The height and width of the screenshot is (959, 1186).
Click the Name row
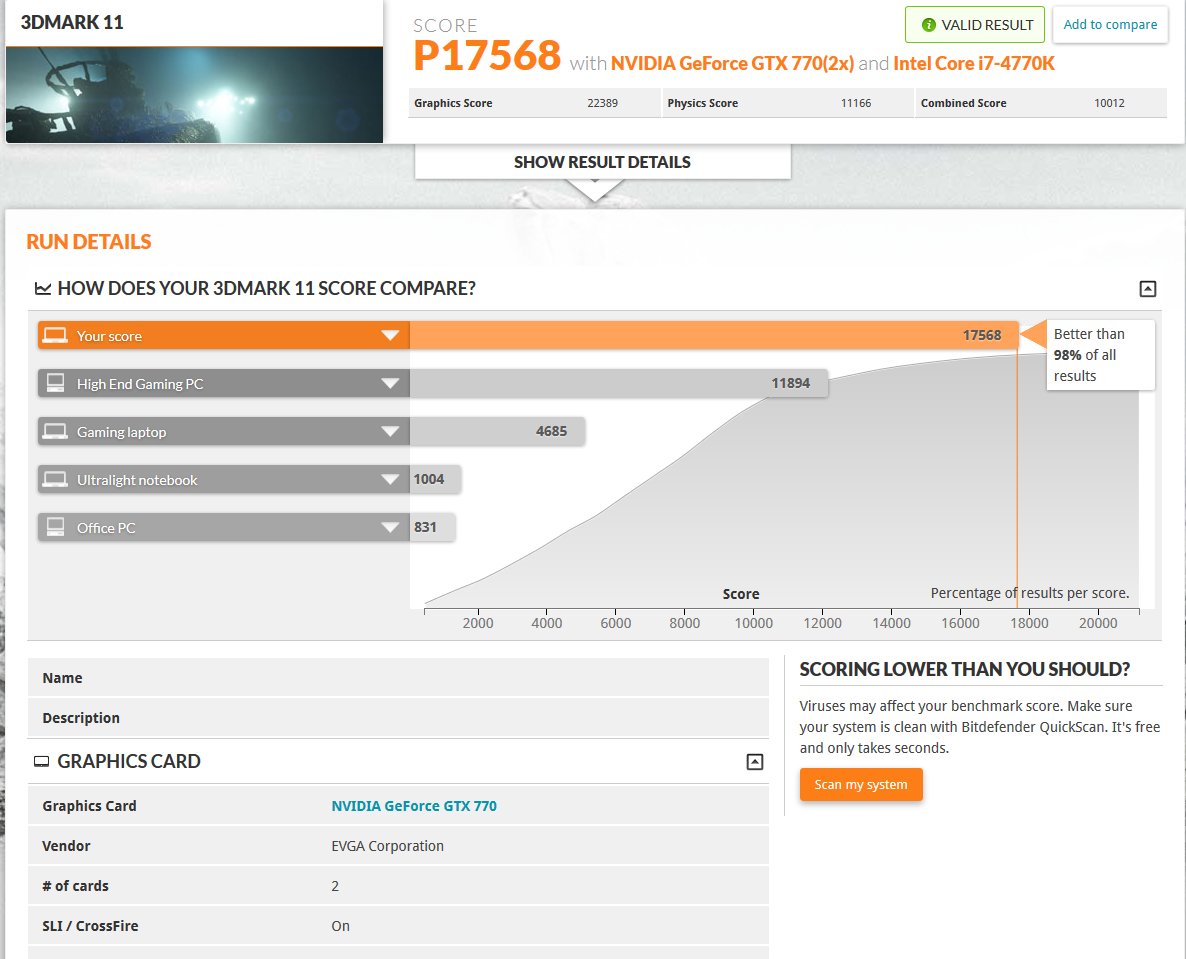click(398, 678)
